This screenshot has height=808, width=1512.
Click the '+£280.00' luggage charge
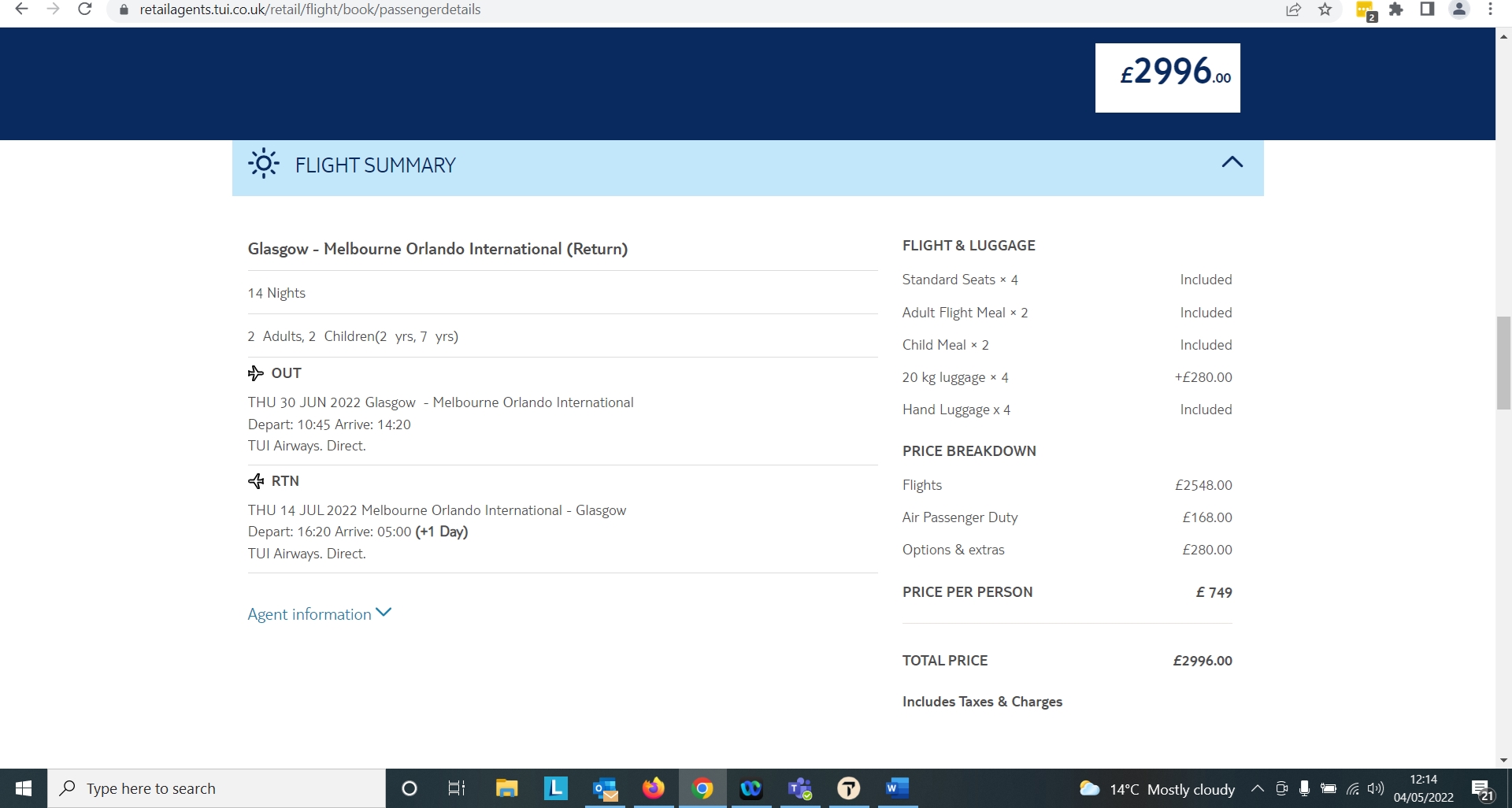pyautogui.click(x=1203, y=377)
